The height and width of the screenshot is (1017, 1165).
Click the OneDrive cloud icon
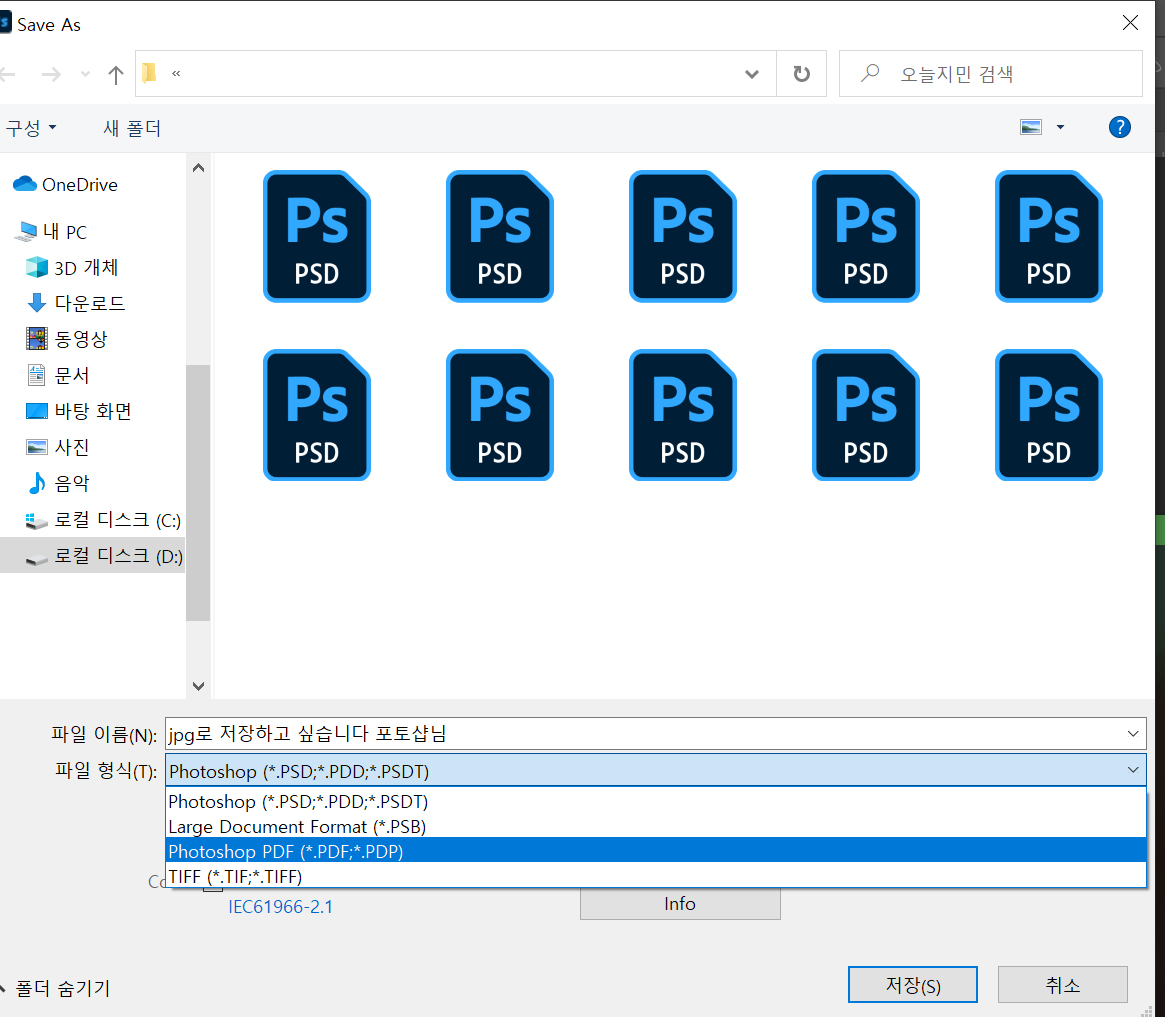point(25,183)
